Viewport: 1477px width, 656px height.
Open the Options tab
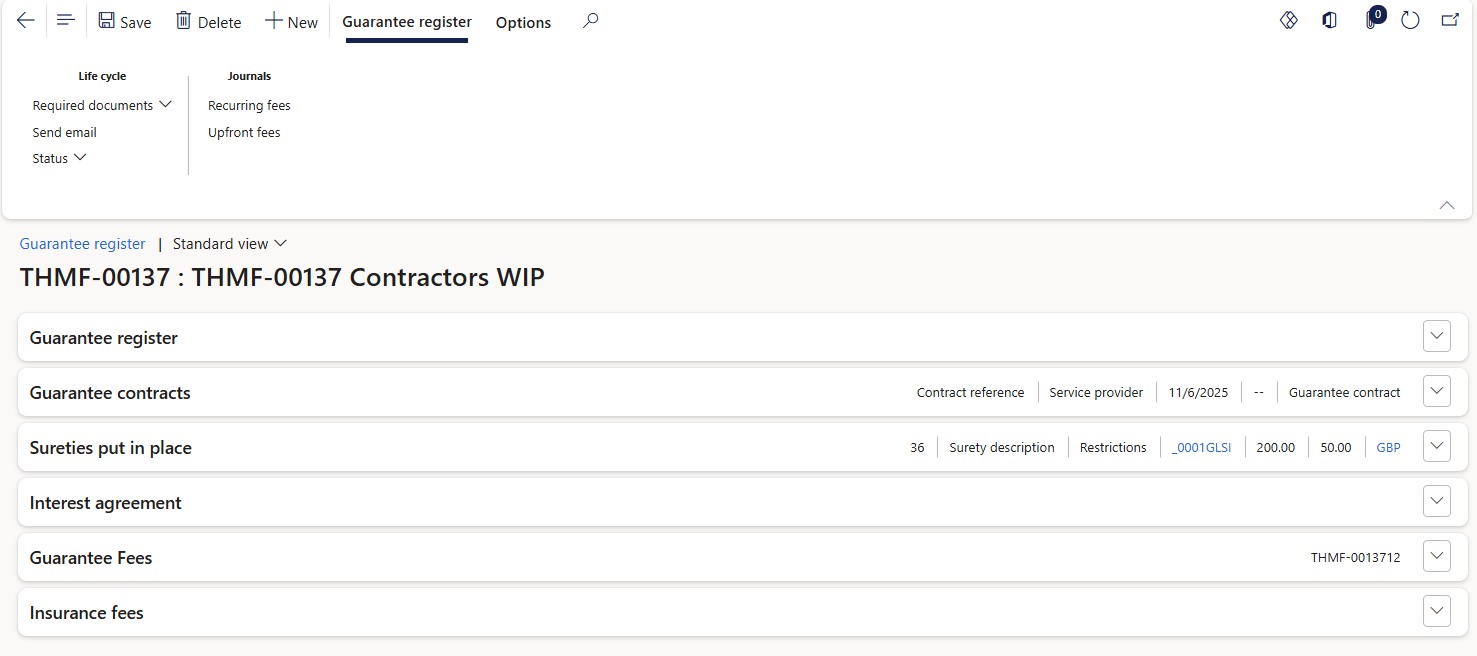click(523, 22)
